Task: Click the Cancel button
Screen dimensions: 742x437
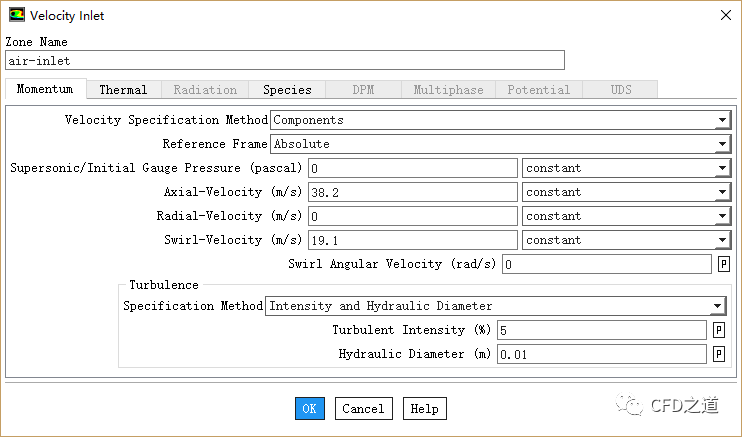Action: 363,408
